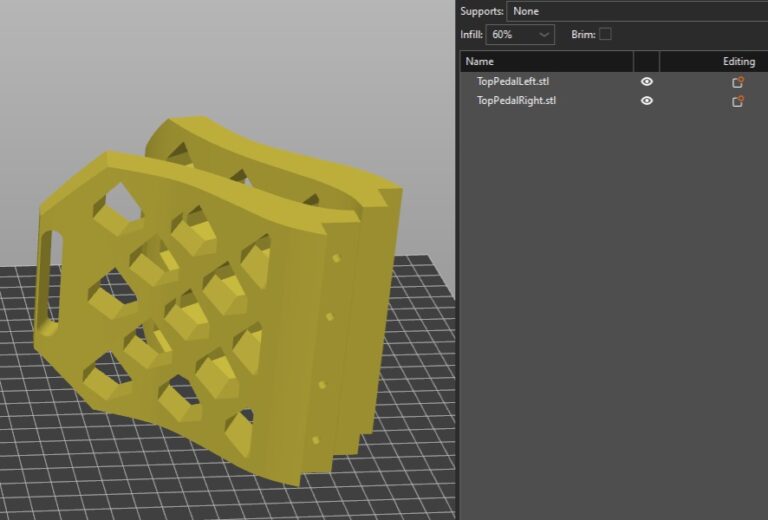Select TopPedalRight.stl in the object list

click(516, 101)
